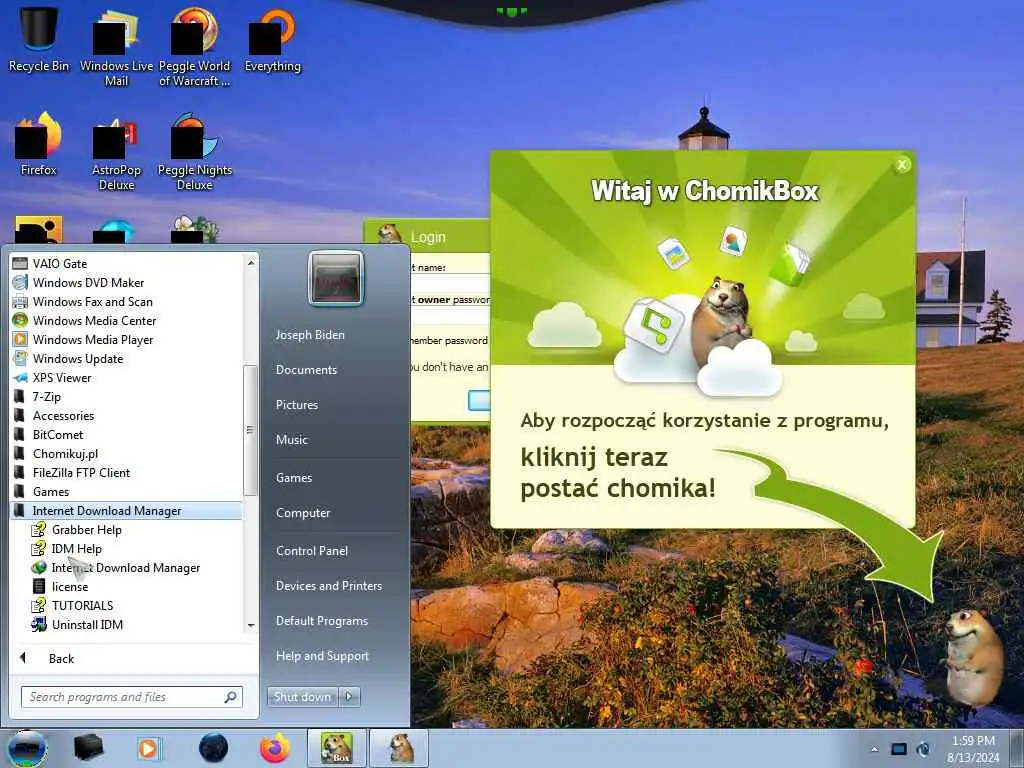Open Control Panel from the Start menu
This screenshot has width=1024, height=768.
click(x=312, y=551)
